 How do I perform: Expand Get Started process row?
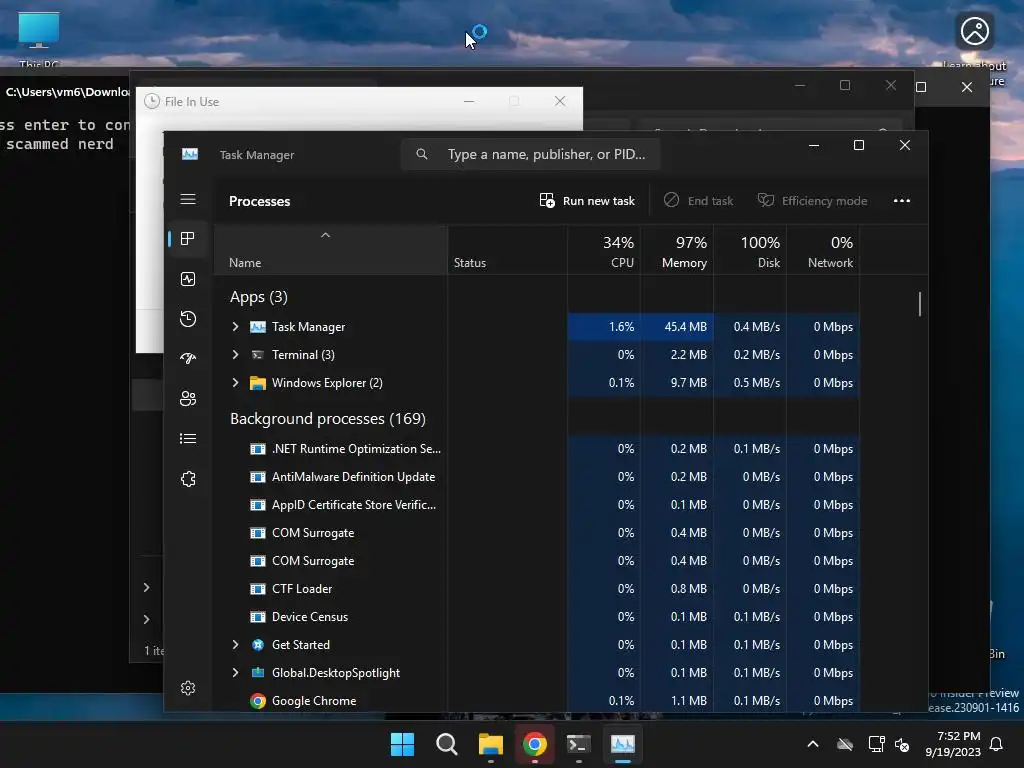pos(236,645)
